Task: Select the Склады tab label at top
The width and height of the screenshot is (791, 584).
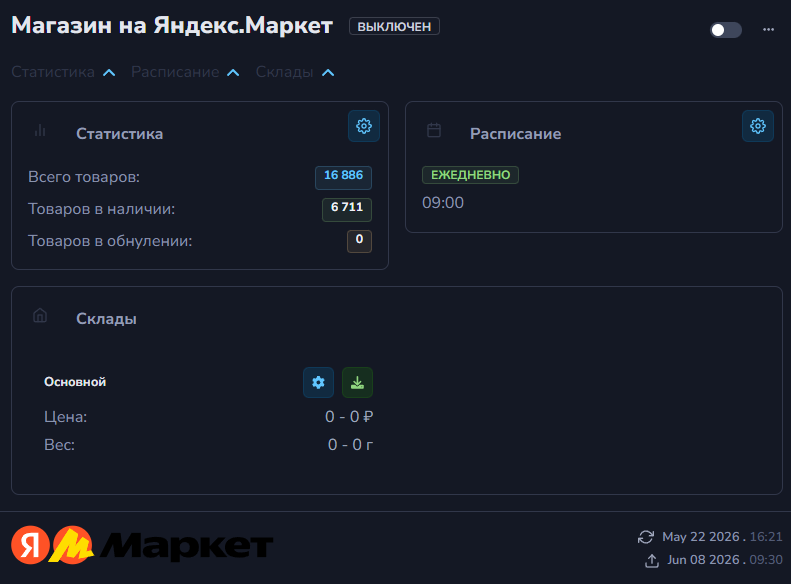Action: click(x=285, y=72)
